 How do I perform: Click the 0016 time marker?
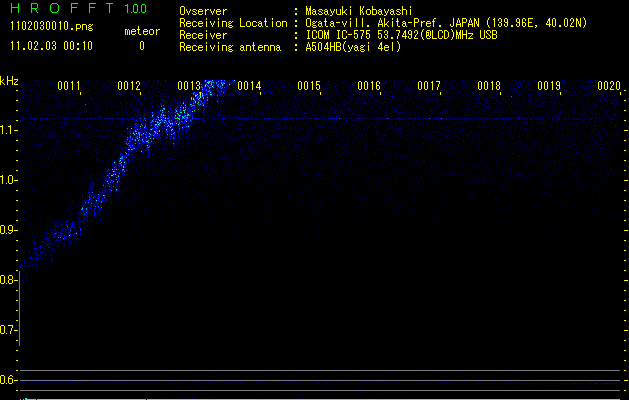[369, 86]
